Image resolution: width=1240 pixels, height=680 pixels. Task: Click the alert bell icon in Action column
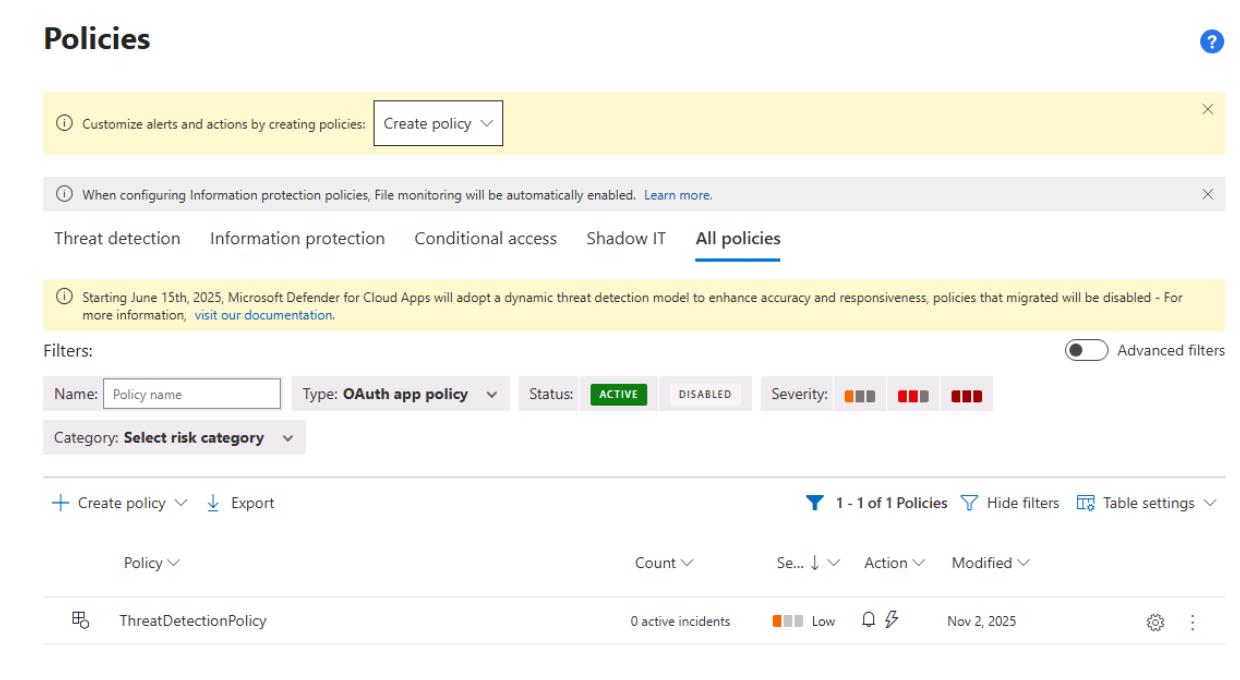click(868, 621)
